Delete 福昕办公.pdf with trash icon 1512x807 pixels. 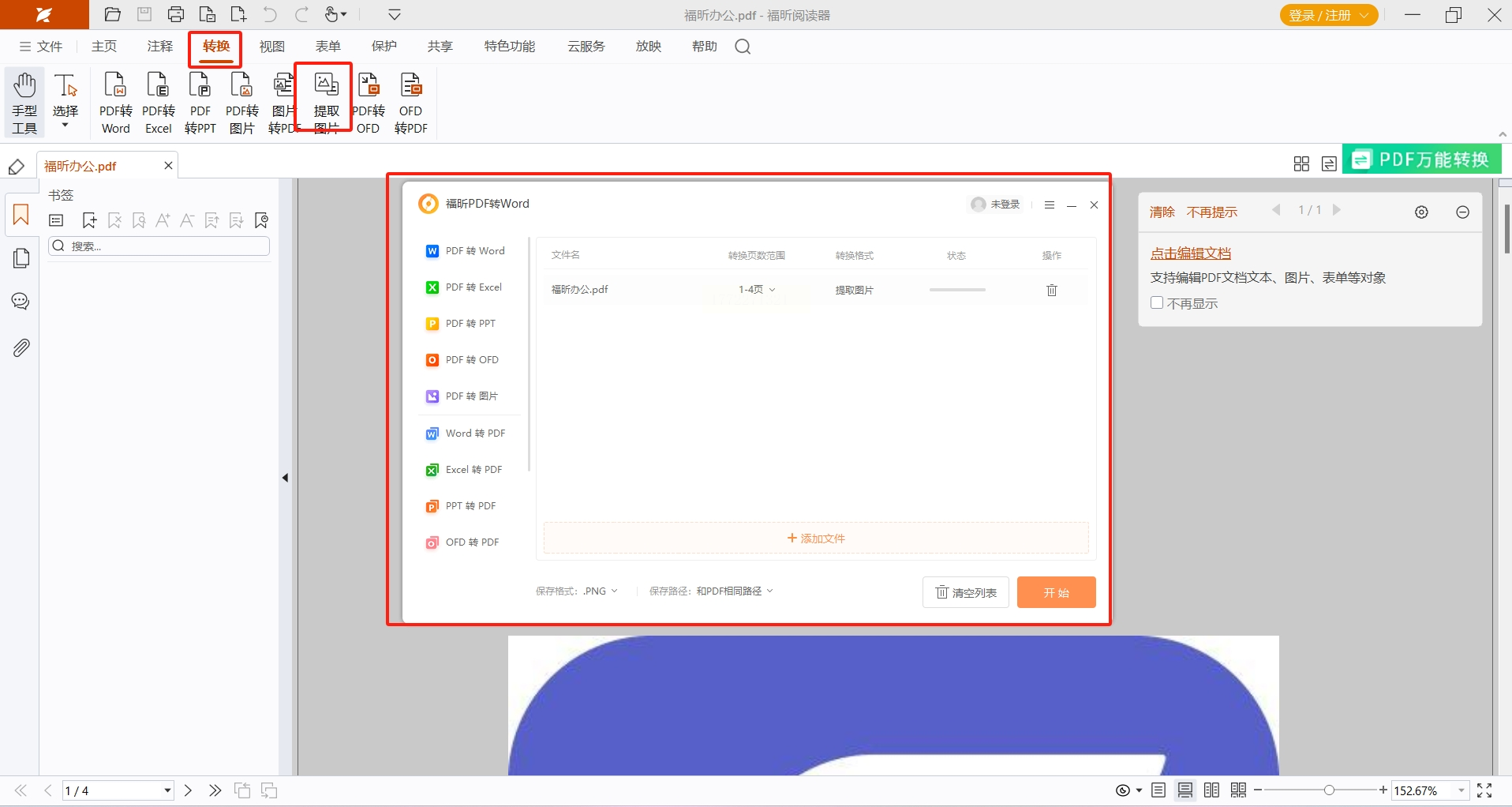(x=1051, y=291)
